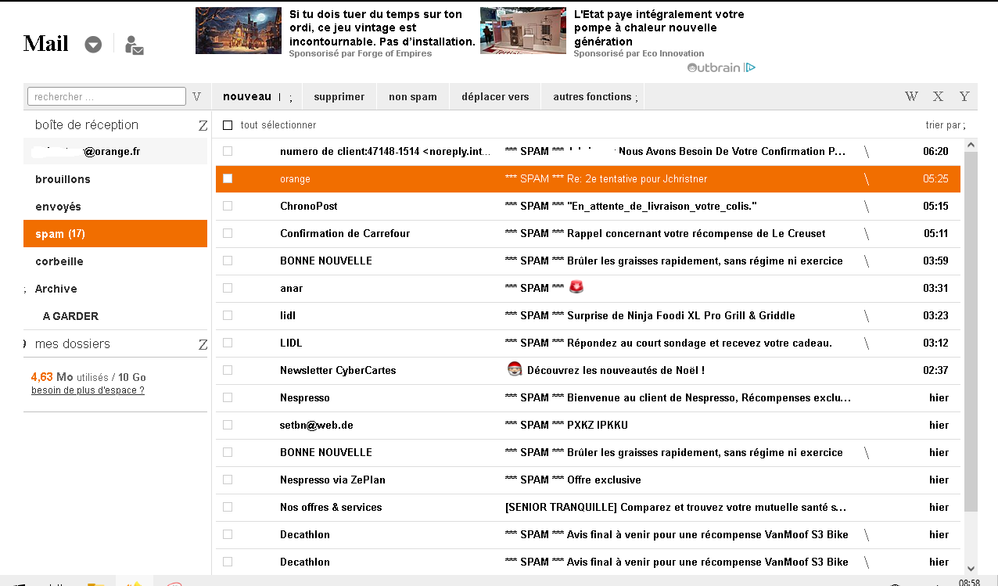Open the déplacer vers menu
Viewport: 998px width, 586px height.
(x=495, y=97)
